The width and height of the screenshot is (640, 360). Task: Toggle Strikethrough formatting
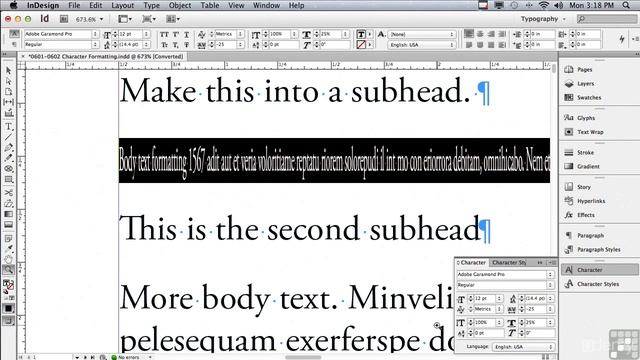[186, 44]
